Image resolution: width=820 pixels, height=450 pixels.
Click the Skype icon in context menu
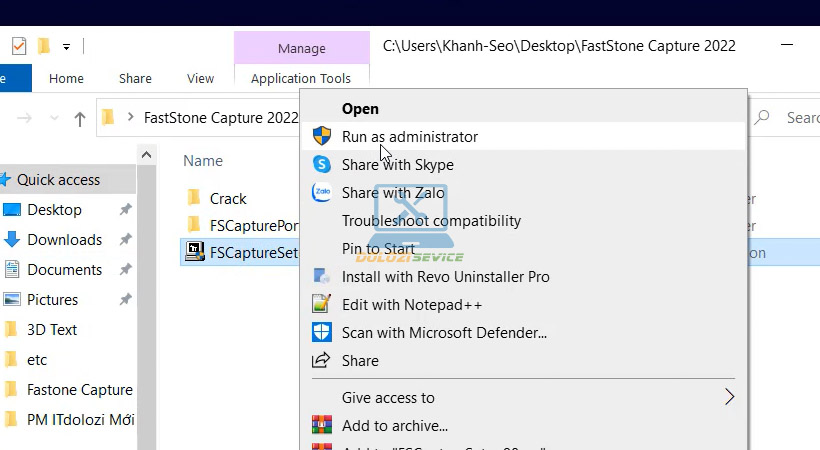321,165
